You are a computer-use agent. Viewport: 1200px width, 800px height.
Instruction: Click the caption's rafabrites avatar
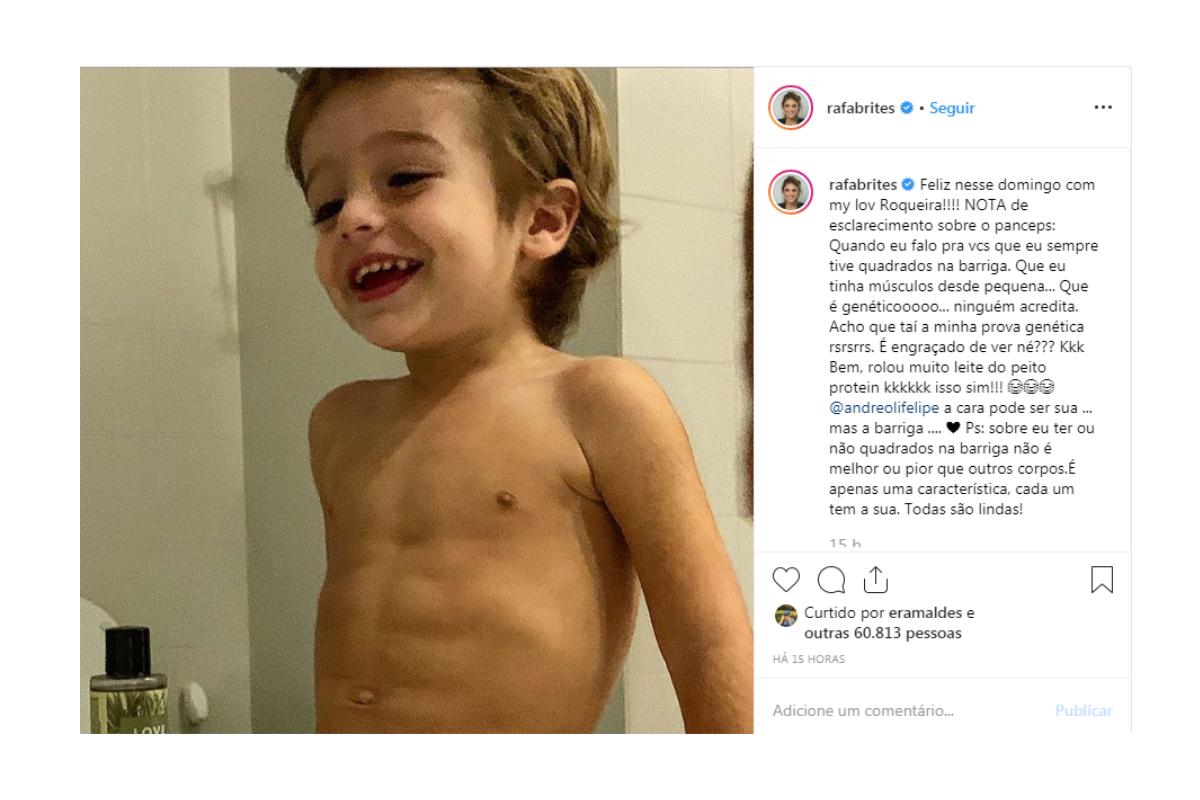(x=790, y=191)
